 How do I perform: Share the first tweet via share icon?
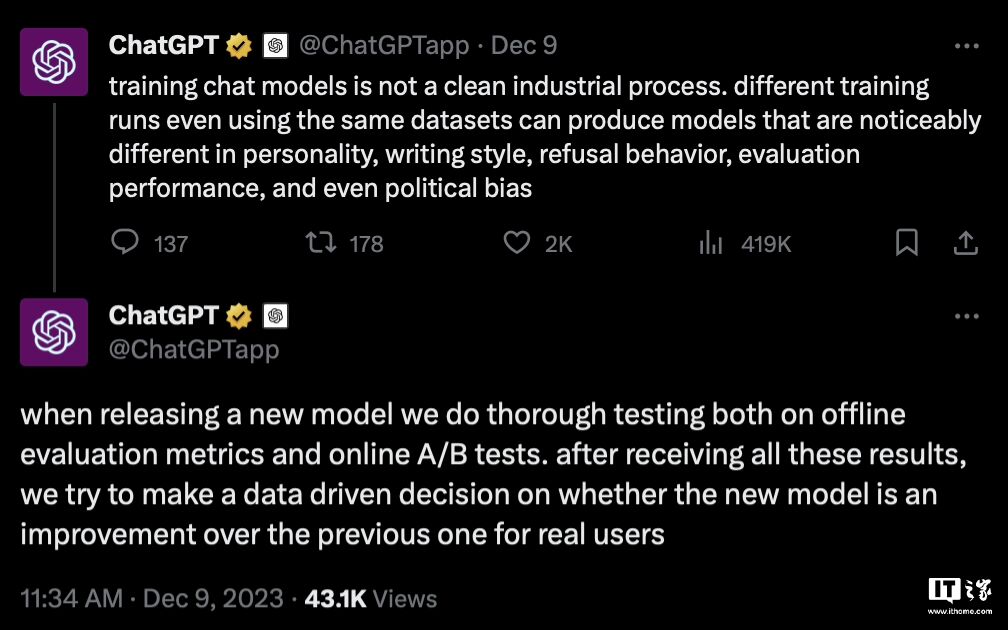tap(966, 243)
